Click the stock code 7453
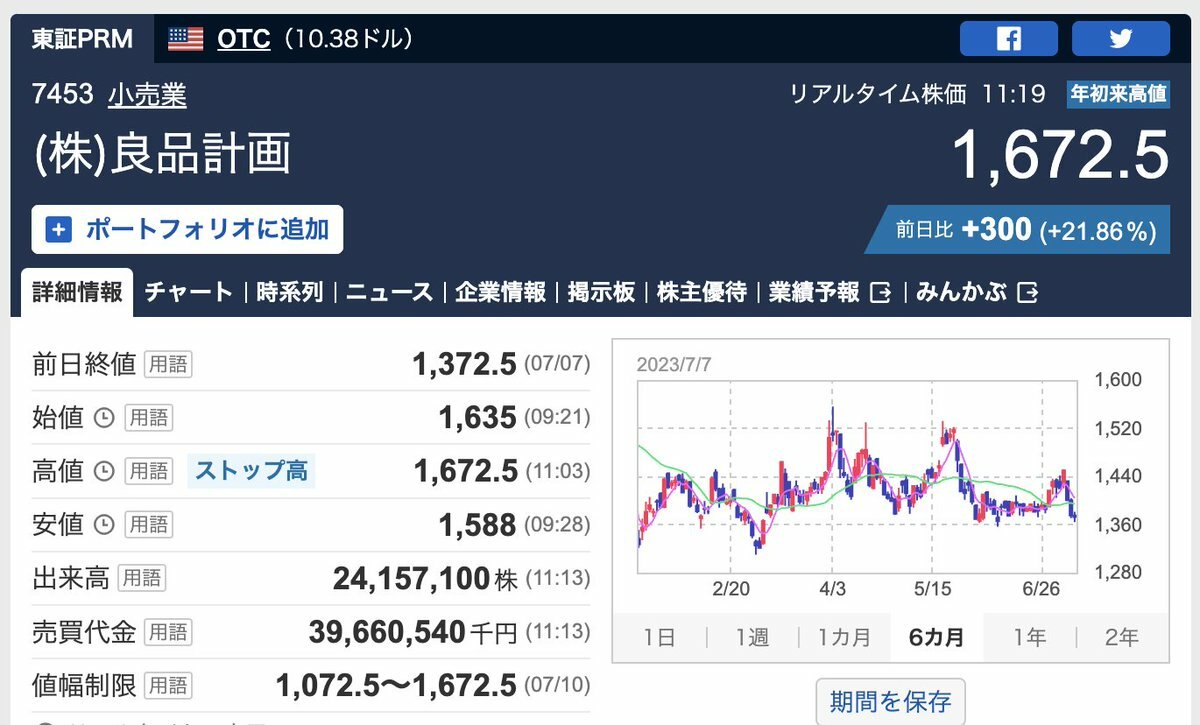This screenshot has height=725, width=1200. click(x=62, y=95)
